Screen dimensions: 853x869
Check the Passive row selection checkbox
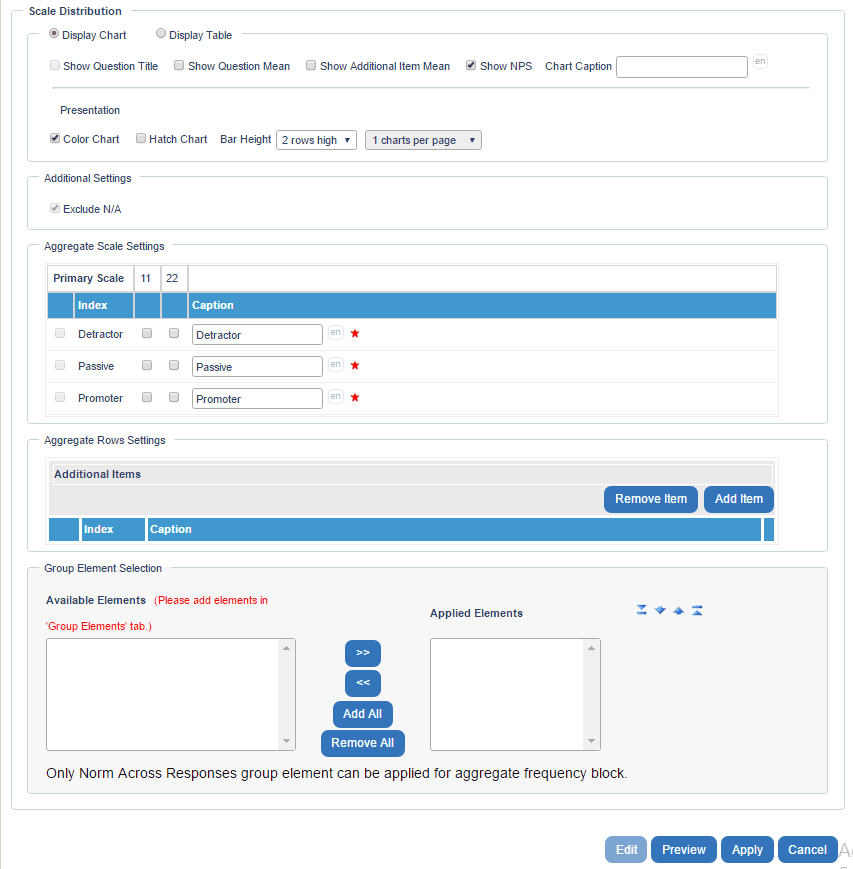pyautogui.click(x=60, y=365)
